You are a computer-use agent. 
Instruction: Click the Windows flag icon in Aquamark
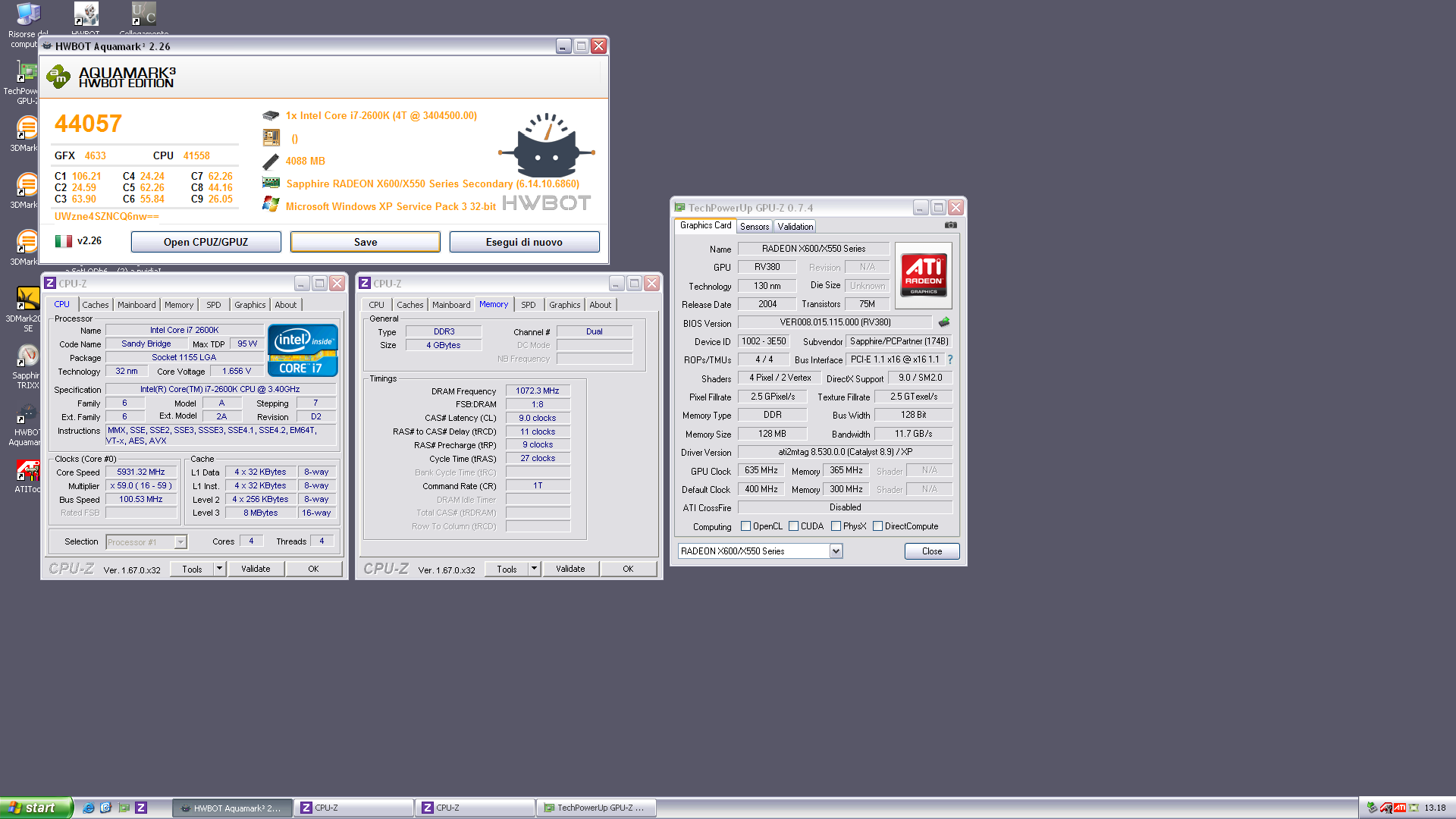271,204
